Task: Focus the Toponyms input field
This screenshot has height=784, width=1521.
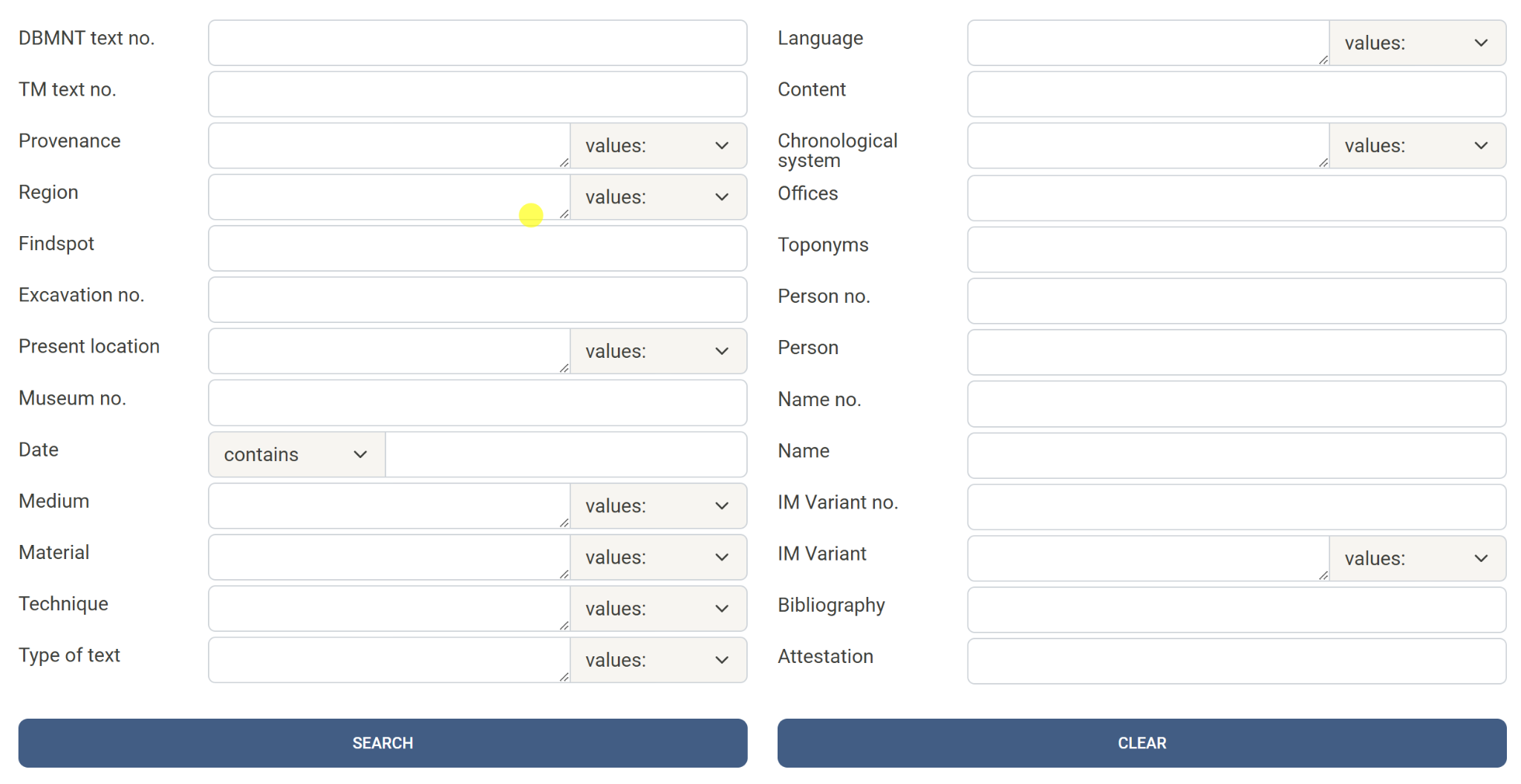Action: 1236,250
